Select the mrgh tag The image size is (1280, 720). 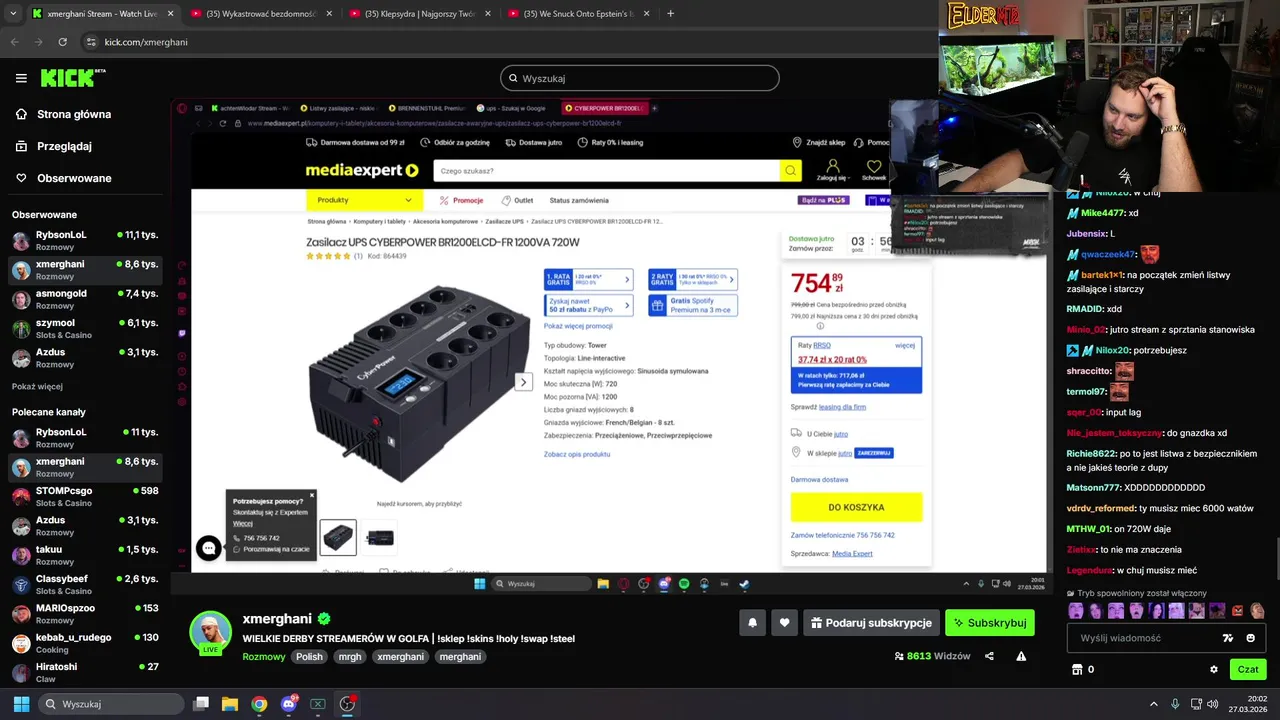pos(350,657)
